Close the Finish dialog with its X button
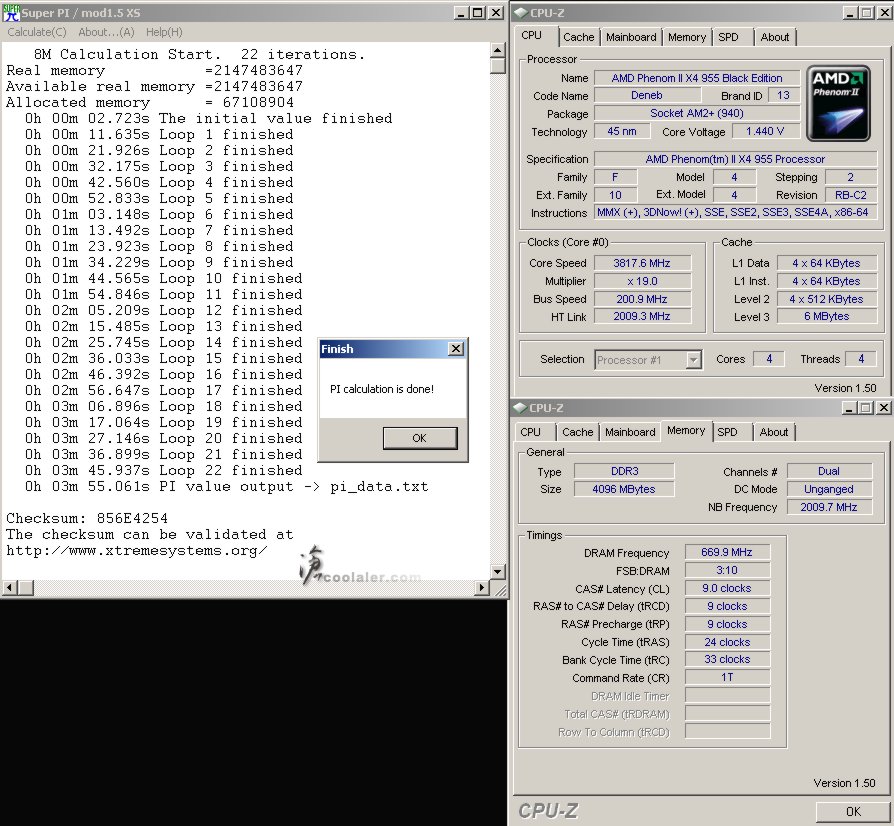This screenshot has width=894, height=826. pyautogui.click(x=456, y=349)
